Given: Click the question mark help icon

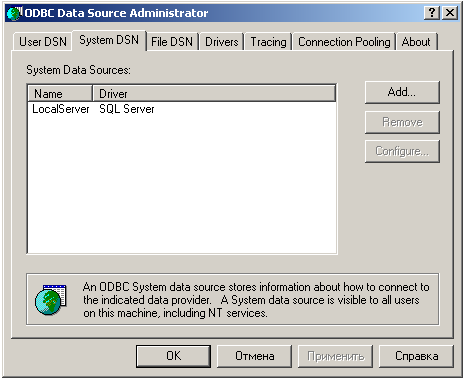Looking at the screenshot, I should [432, 13].
